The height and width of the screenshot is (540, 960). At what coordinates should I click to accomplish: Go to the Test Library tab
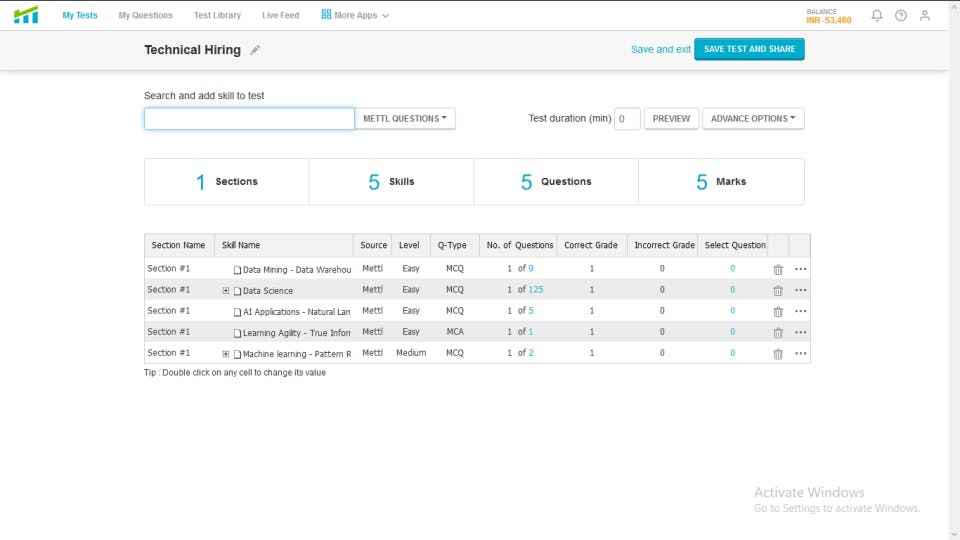217,16
